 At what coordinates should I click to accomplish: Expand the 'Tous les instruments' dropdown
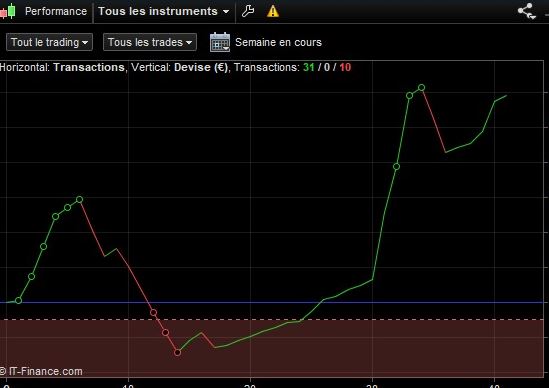(164, 11)
